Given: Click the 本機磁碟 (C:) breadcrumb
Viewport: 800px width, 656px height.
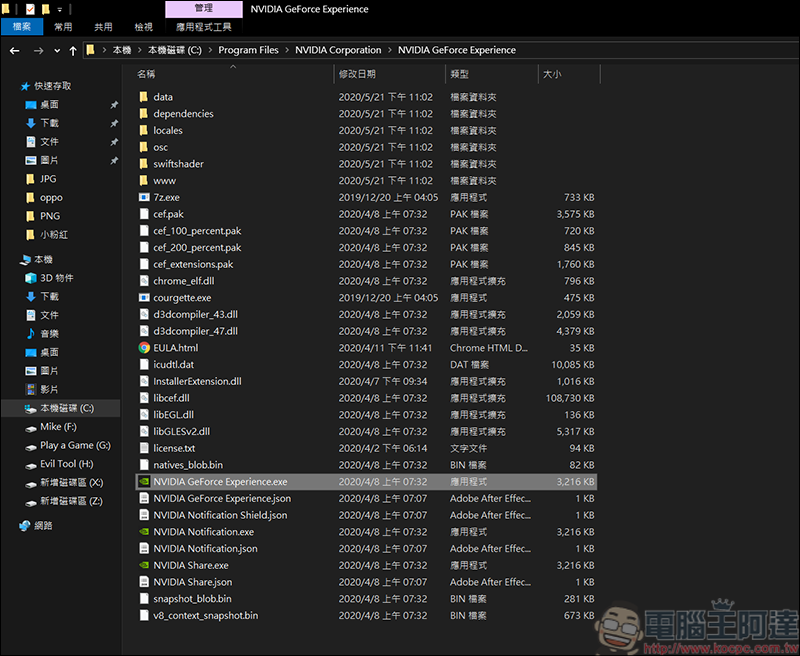Looking at the screenshot, I should [175, 50].
